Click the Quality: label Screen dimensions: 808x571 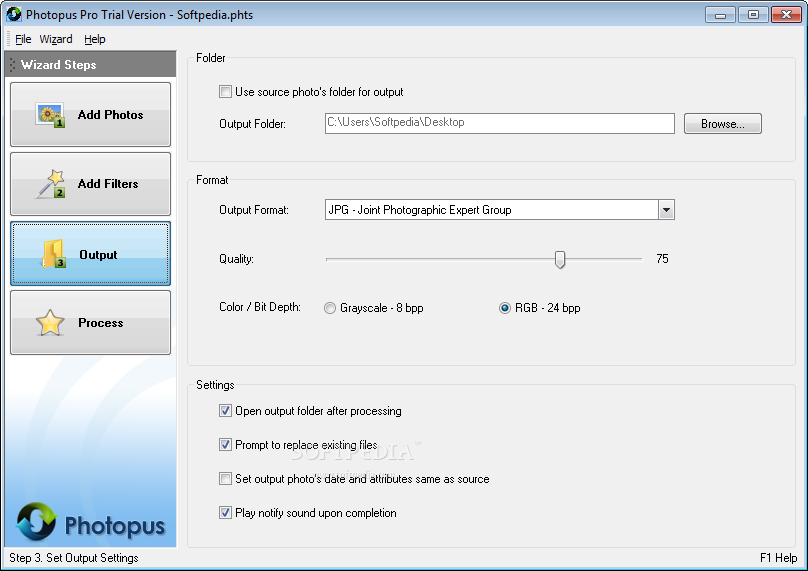pyautogui.click(x=237, y=259)
